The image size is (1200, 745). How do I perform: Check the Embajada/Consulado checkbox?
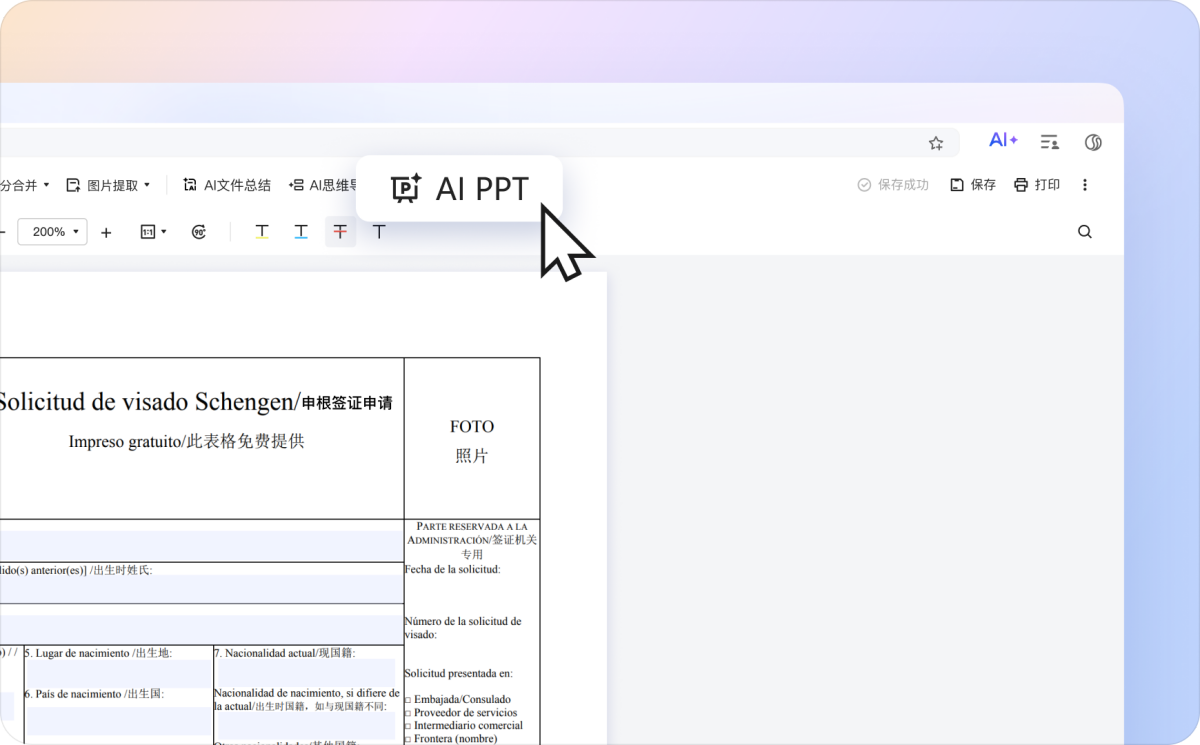click(408, 699)
